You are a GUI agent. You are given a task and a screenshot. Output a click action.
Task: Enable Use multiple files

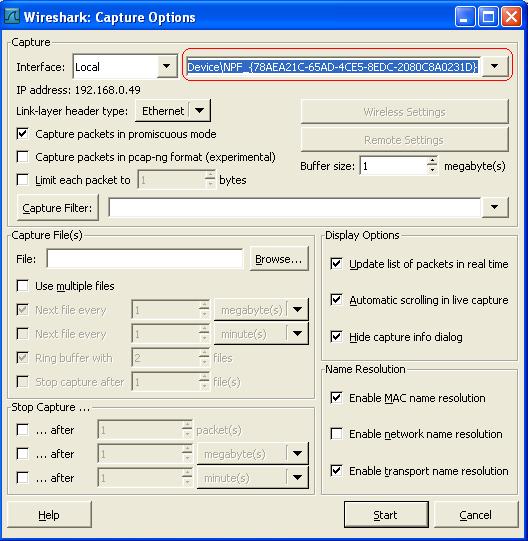(x=23, y=286)
